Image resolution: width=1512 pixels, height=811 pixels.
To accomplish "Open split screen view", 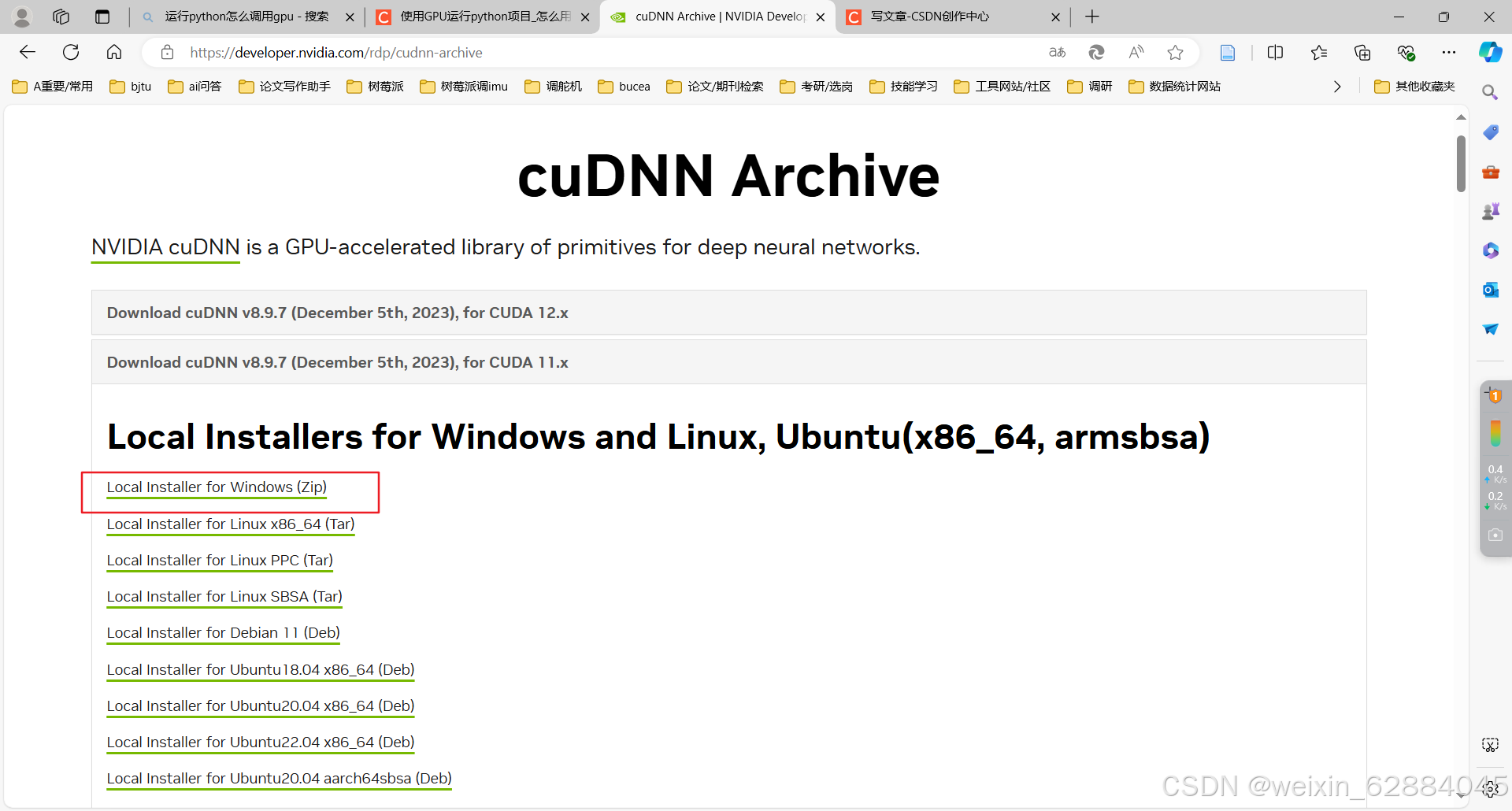I will [1275, 52].
